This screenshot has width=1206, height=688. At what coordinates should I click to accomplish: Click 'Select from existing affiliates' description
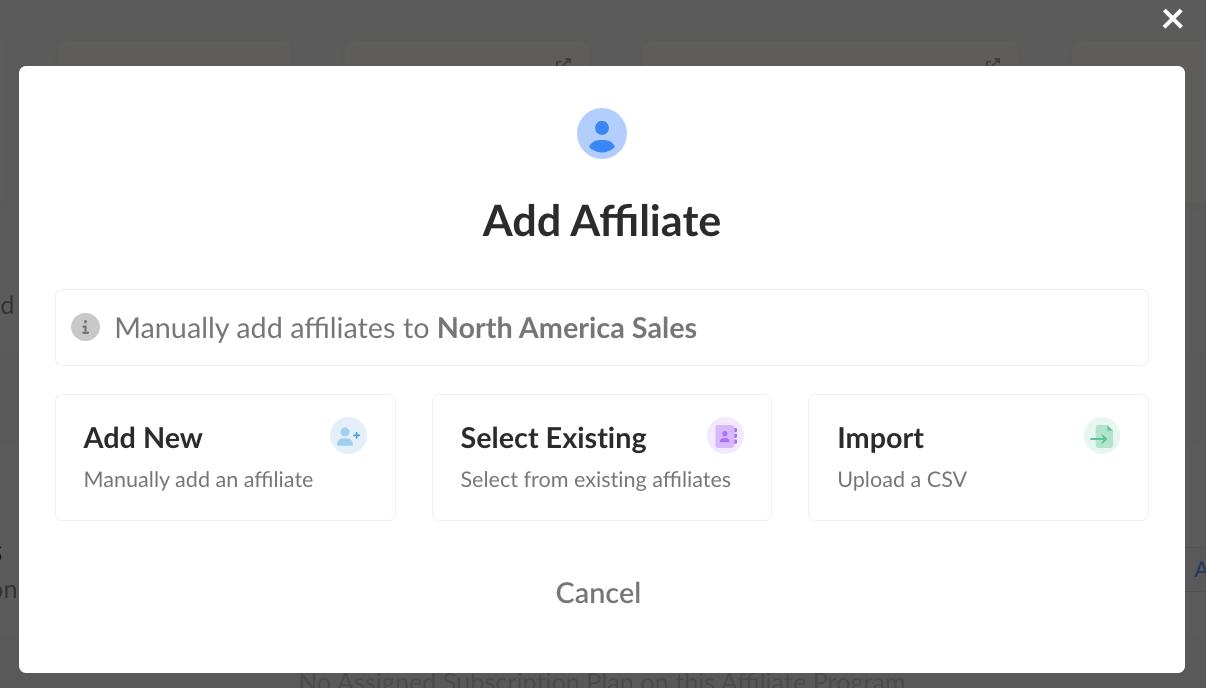pyautogui.click(x=596, y=480)
